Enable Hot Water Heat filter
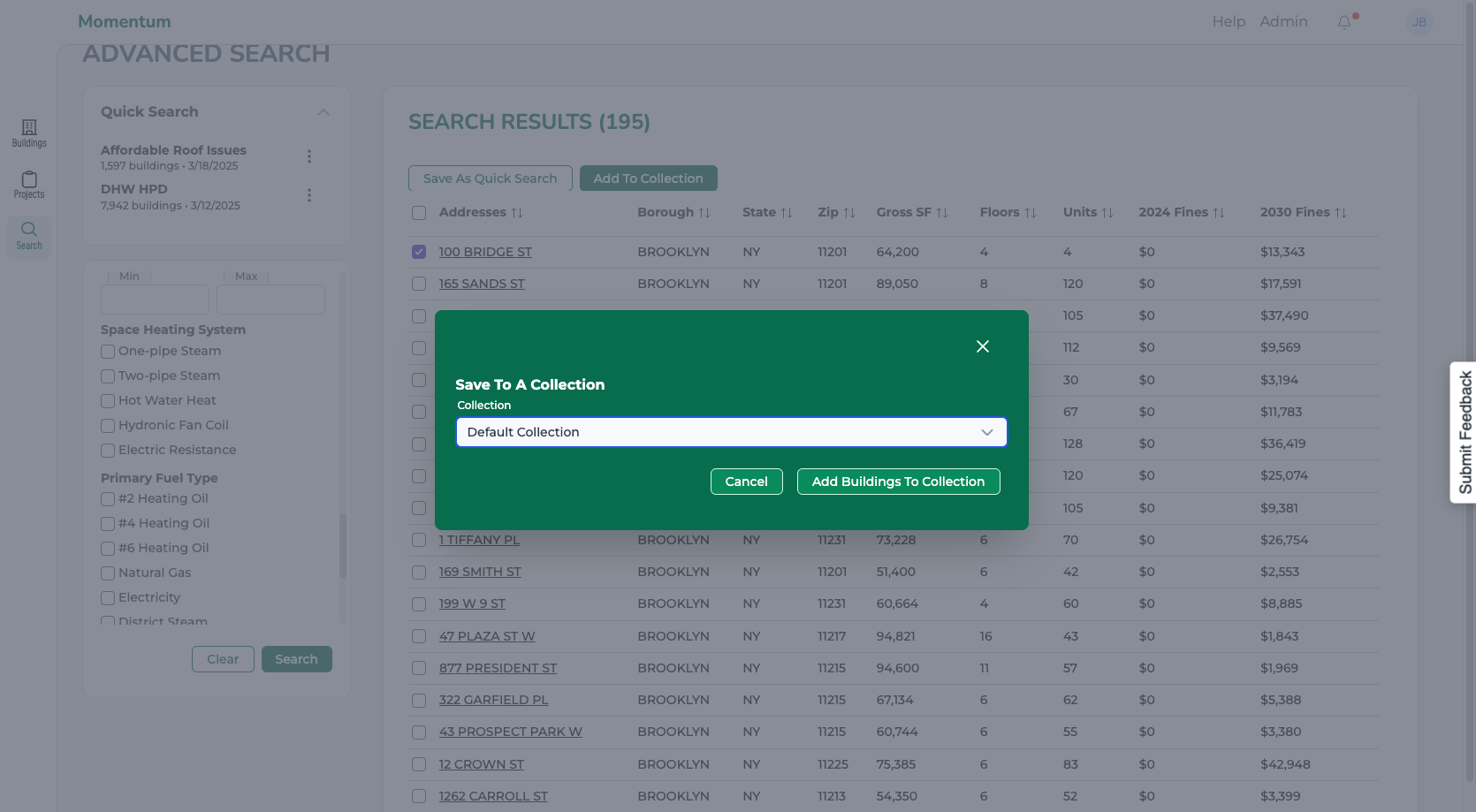 pos(108,401)
